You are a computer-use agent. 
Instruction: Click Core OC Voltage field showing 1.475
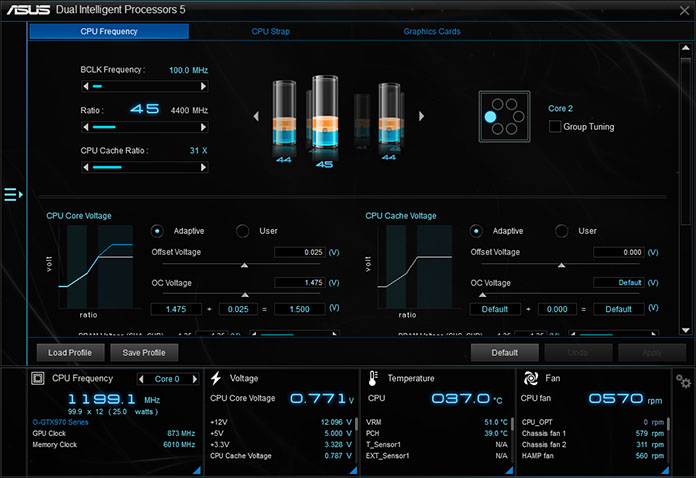[x=300, y=283]
